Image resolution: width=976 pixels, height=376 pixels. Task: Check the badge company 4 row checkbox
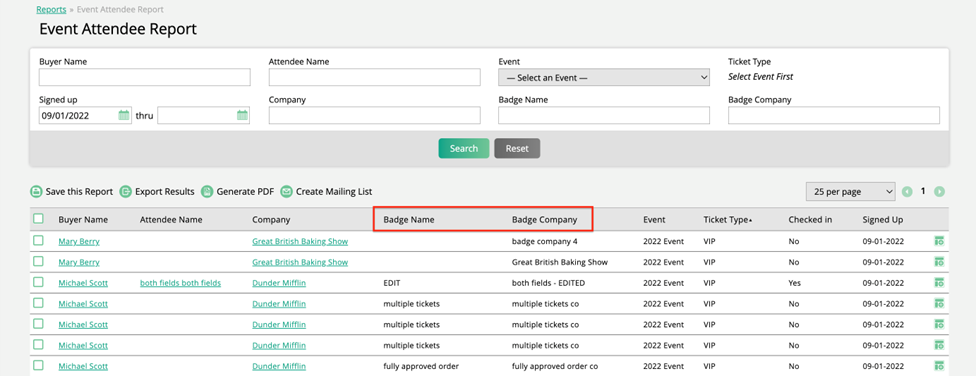click(x=39, y=240)
